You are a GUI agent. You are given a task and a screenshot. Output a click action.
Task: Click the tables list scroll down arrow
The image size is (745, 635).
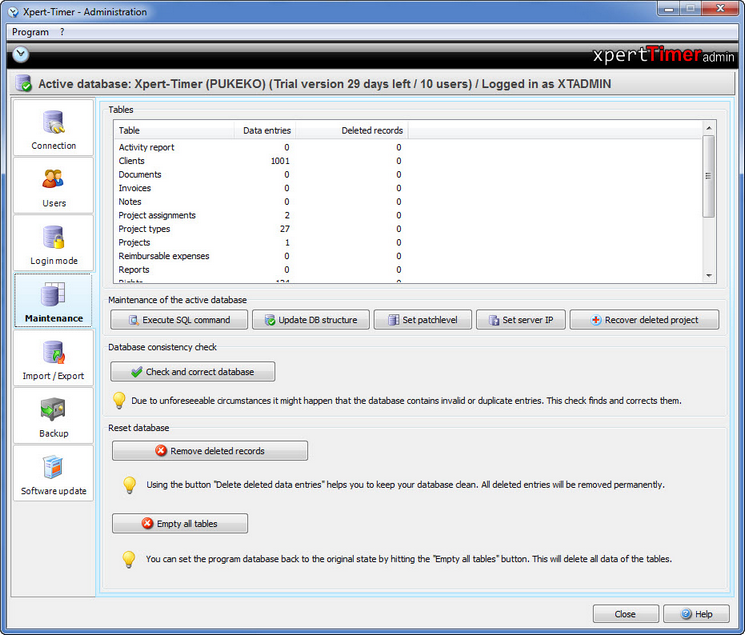pos(709,276)
